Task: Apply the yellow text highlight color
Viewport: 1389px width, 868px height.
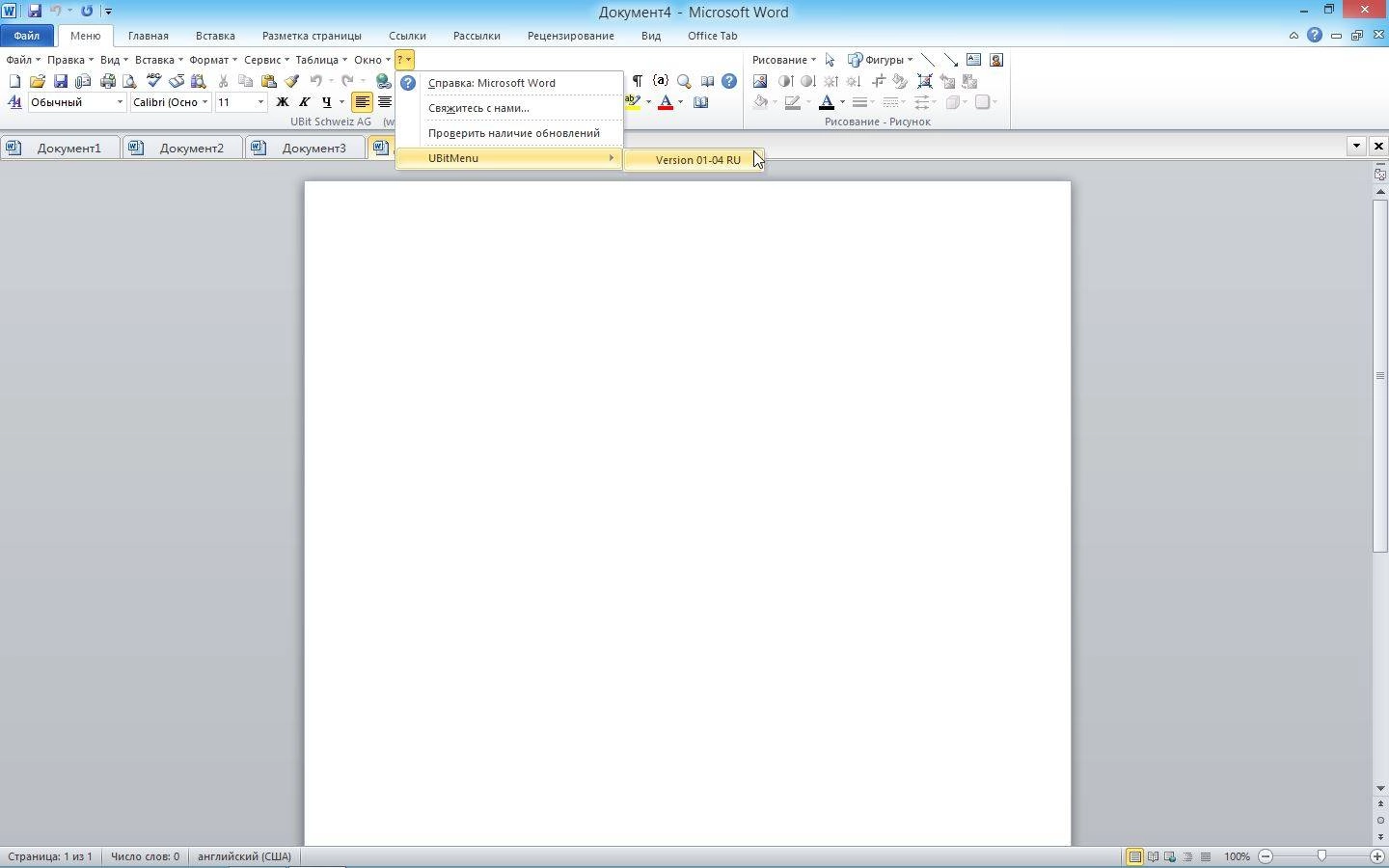Action: (633, 102)
